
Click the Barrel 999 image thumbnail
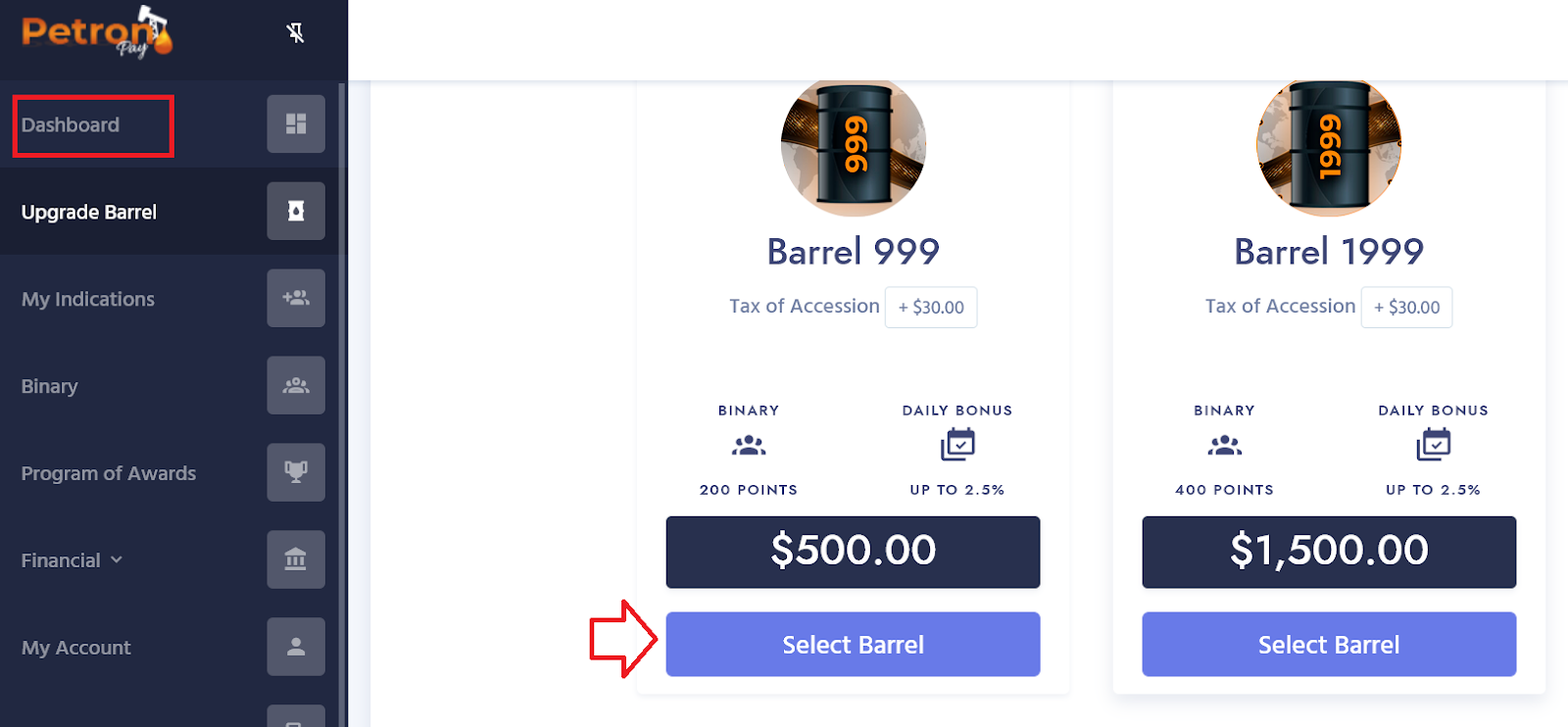854,147
